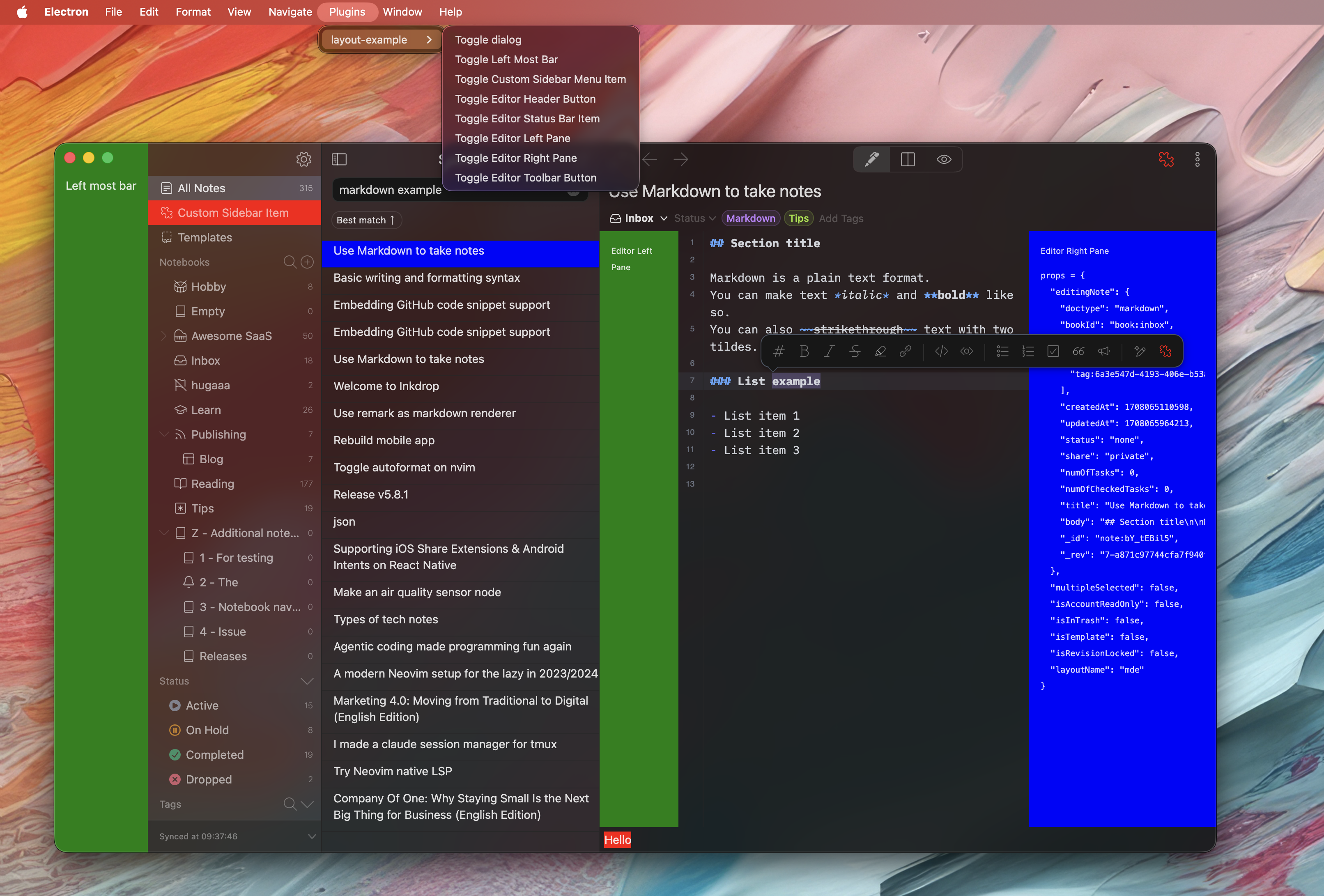Click the red puzzle icon in floating toolbar

coord(1165,352)
